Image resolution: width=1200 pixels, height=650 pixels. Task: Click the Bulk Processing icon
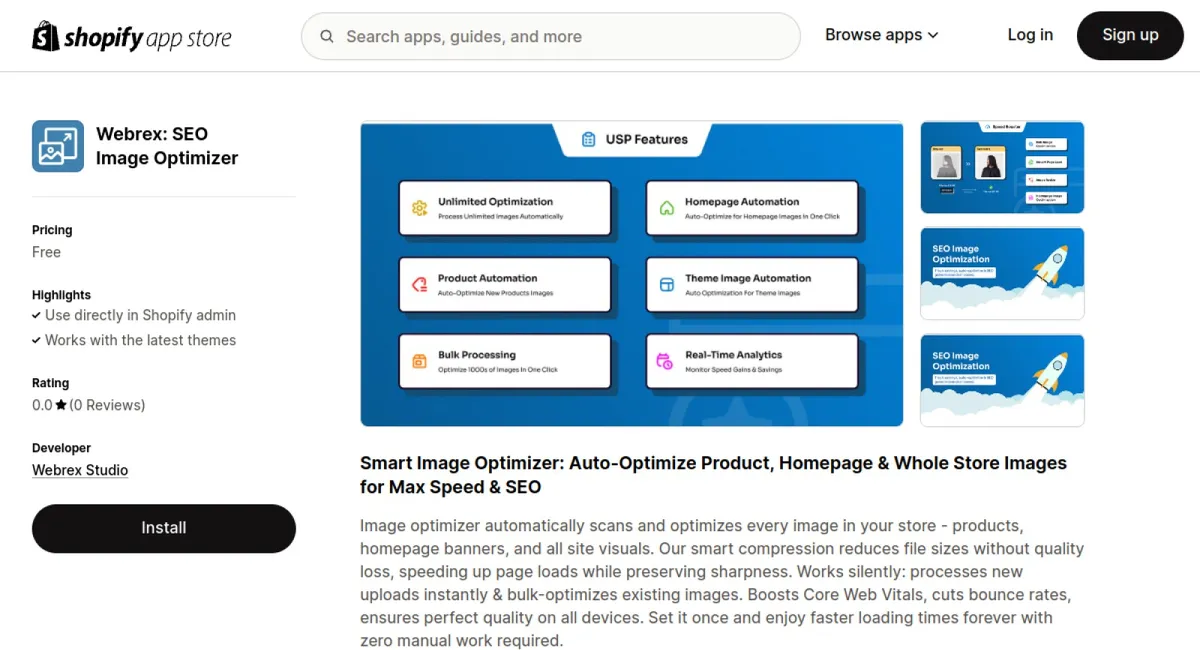click(x=420, y=362)
